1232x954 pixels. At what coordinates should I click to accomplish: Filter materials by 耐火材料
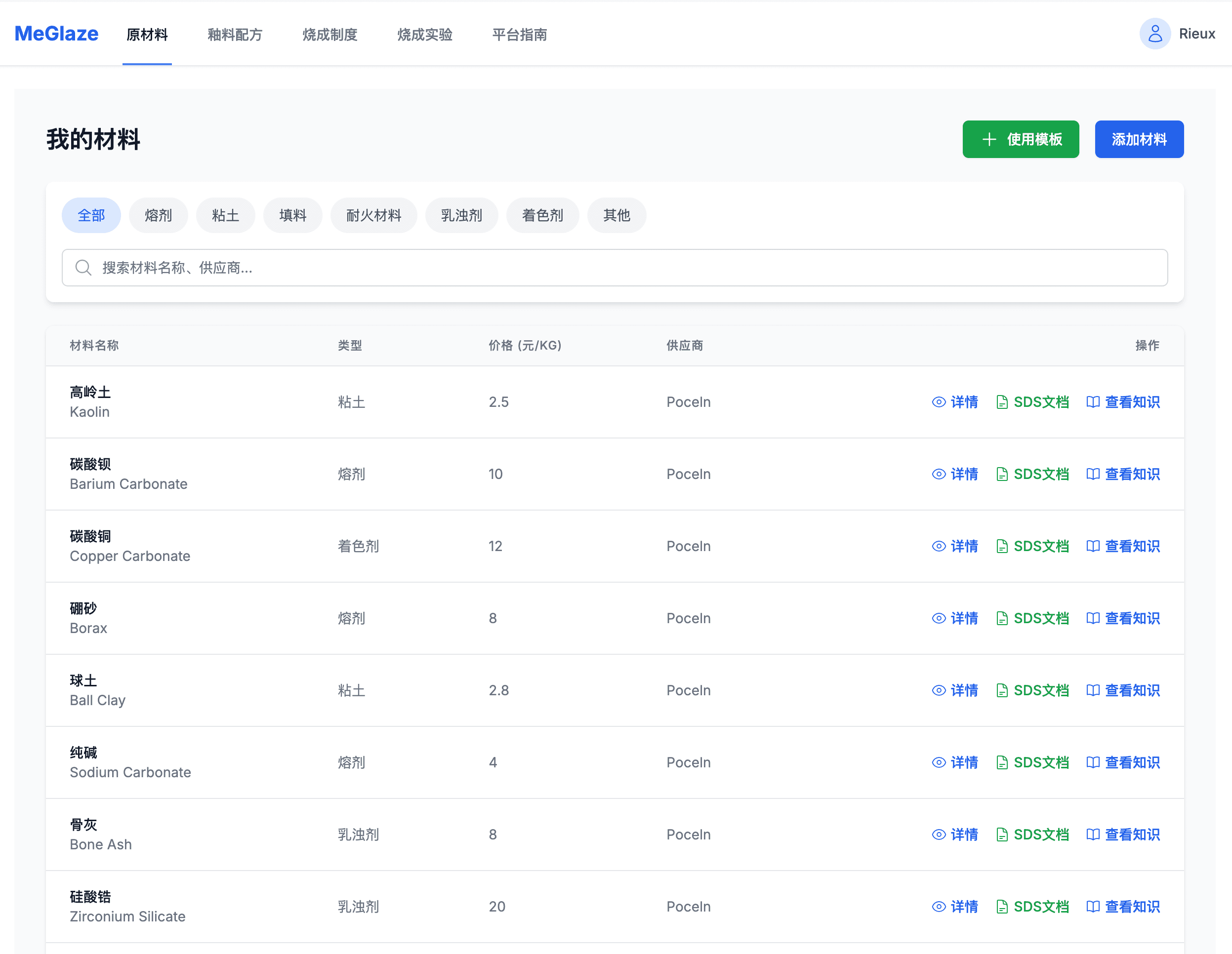pos(374,215)
